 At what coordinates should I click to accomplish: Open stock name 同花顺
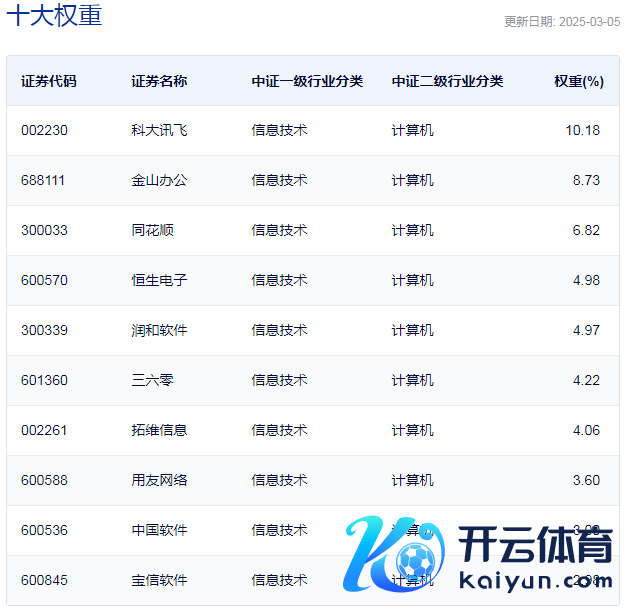152,230
